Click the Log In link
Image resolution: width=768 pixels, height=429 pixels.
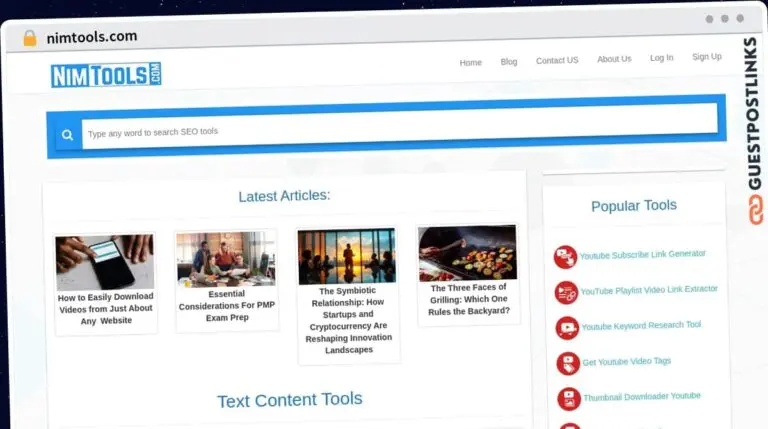[x=661, y=58]
